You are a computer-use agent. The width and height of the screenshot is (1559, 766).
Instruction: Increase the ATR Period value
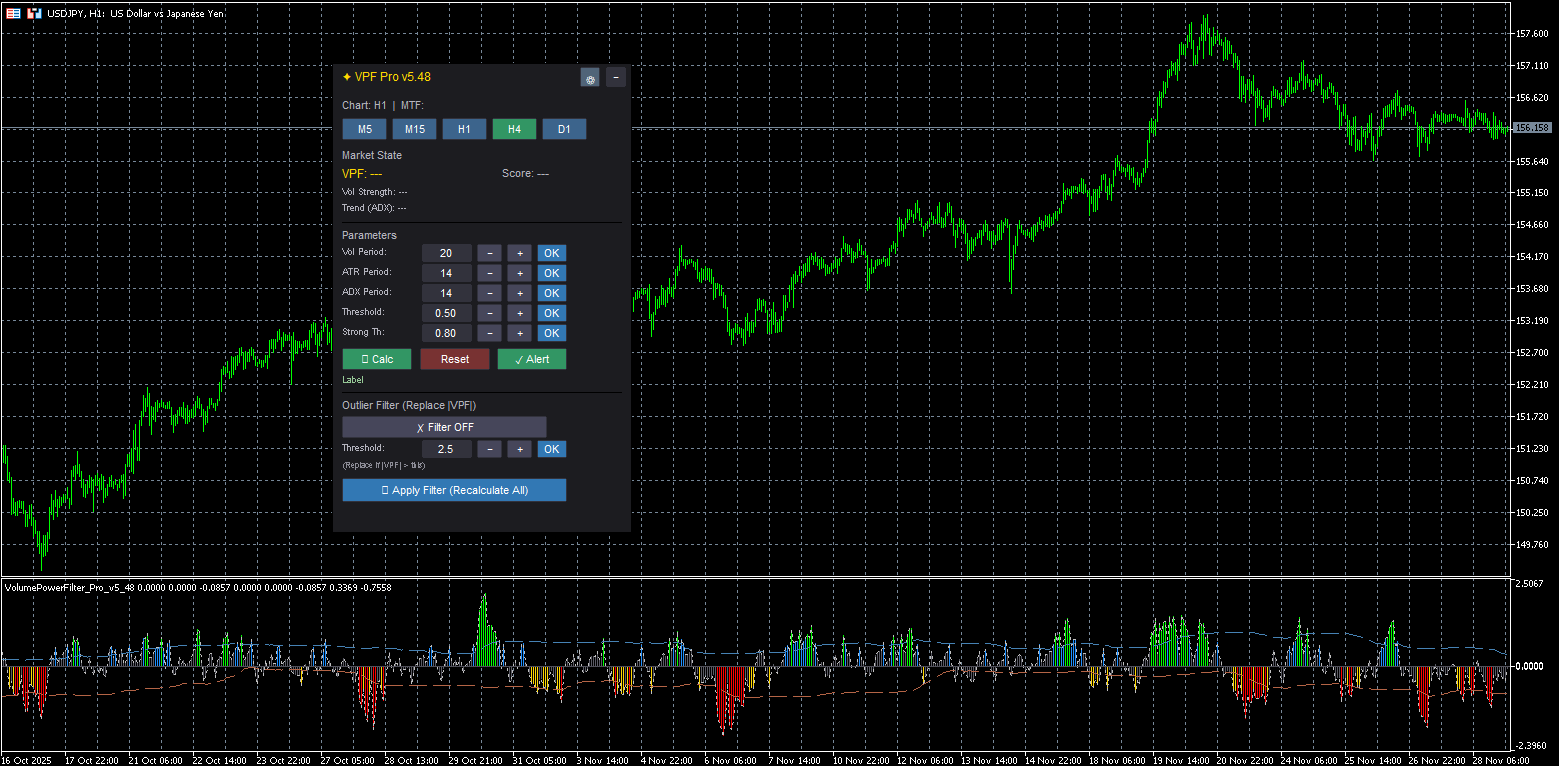point(520,273)
